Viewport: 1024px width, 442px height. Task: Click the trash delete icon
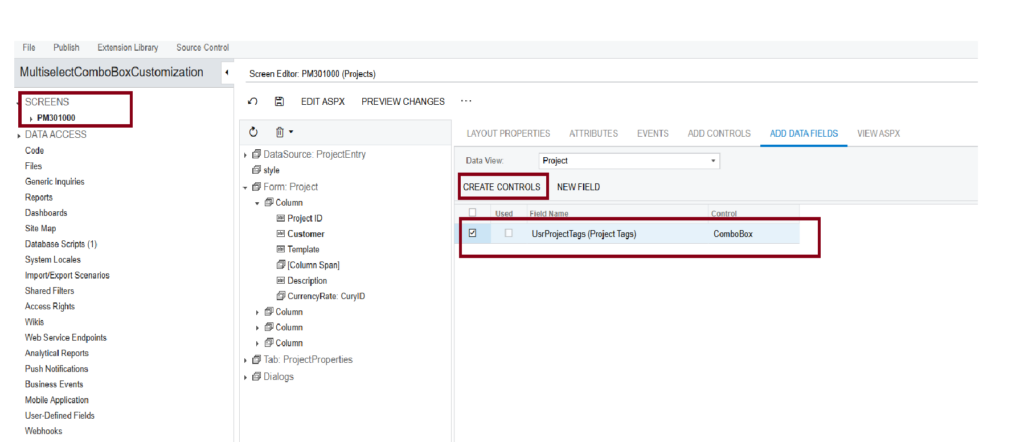tap(280, 132)
